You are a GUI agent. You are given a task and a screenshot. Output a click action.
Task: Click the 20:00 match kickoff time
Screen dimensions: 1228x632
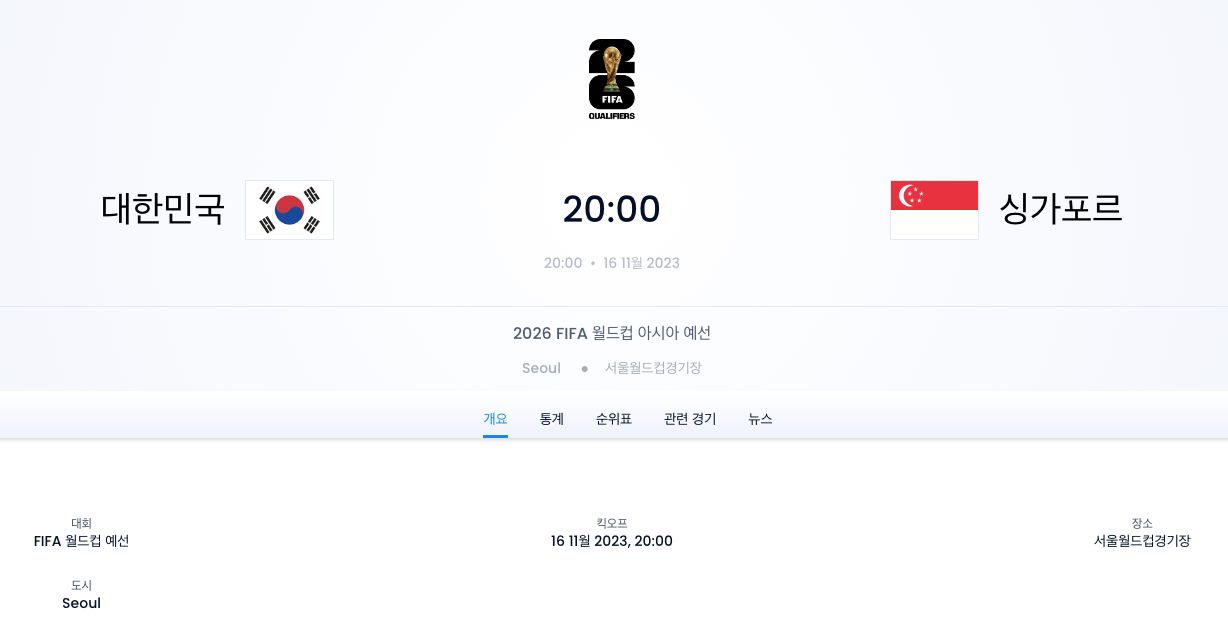tap(611, 210)
